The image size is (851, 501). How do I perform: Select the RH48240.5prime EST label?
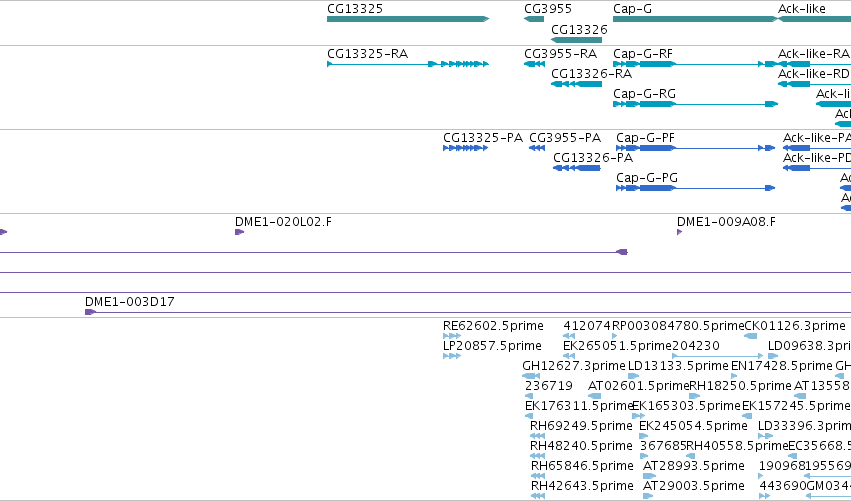click(581, 446)
